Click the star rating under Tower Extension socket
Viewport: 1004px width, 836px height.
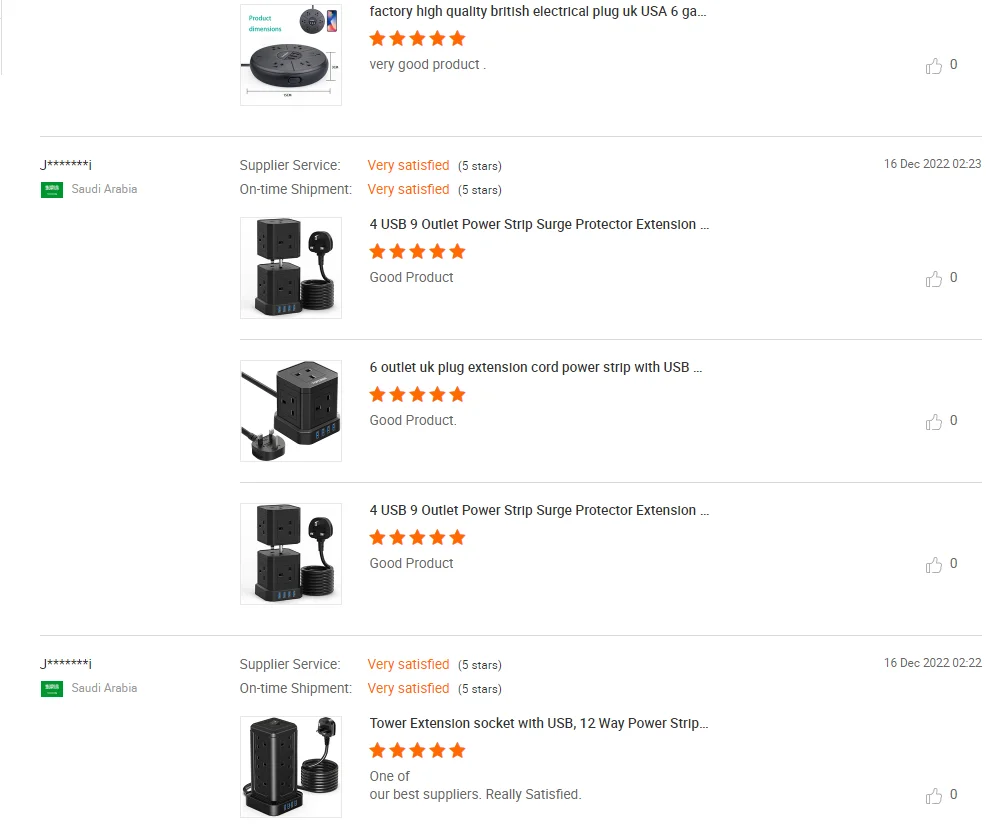[x=417, y=750]
